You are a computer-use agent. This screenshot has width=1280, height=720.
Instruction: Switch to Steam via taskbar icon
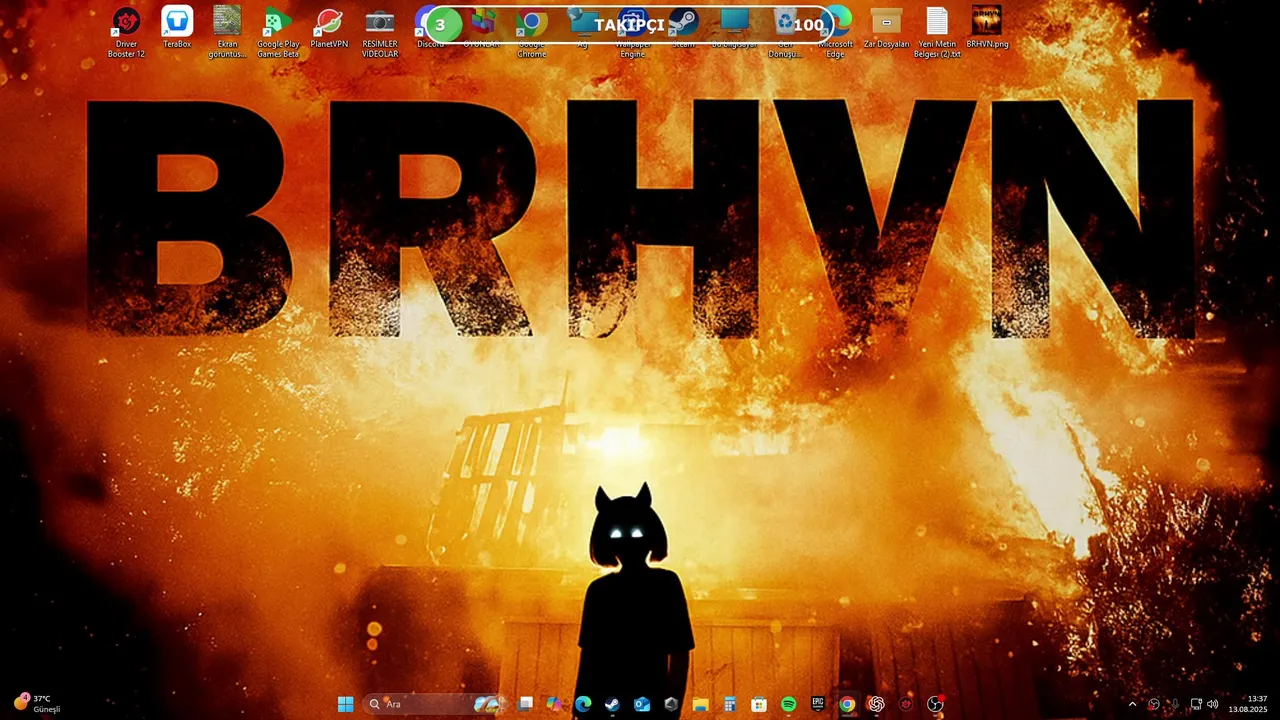[612, 704]
